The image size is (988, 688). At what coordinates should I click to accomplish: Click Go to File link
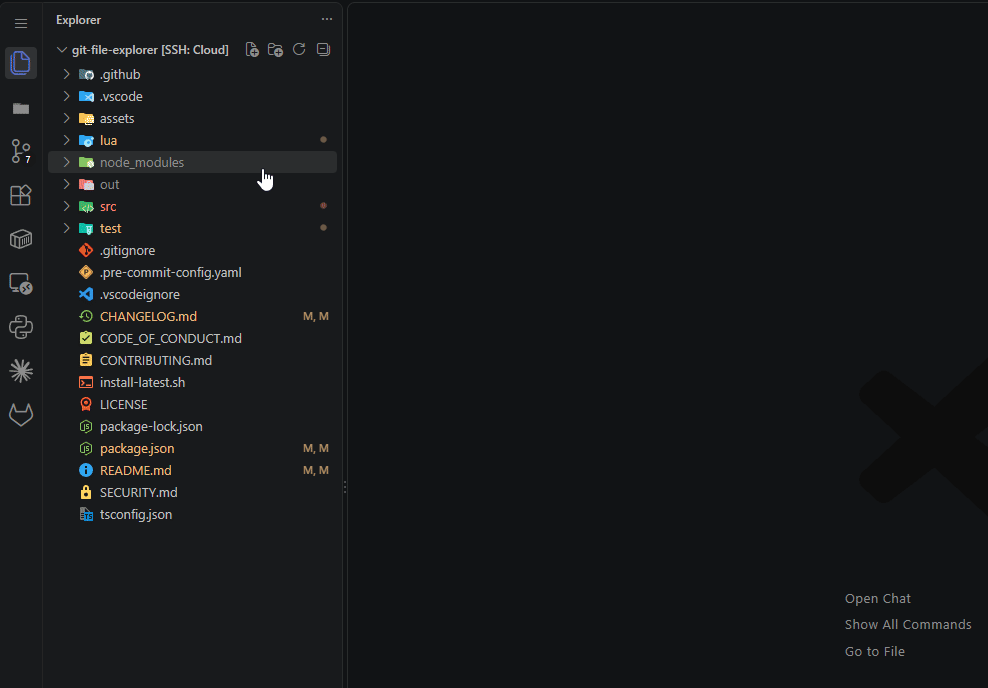pyautogui.click(x=875, y=651)
